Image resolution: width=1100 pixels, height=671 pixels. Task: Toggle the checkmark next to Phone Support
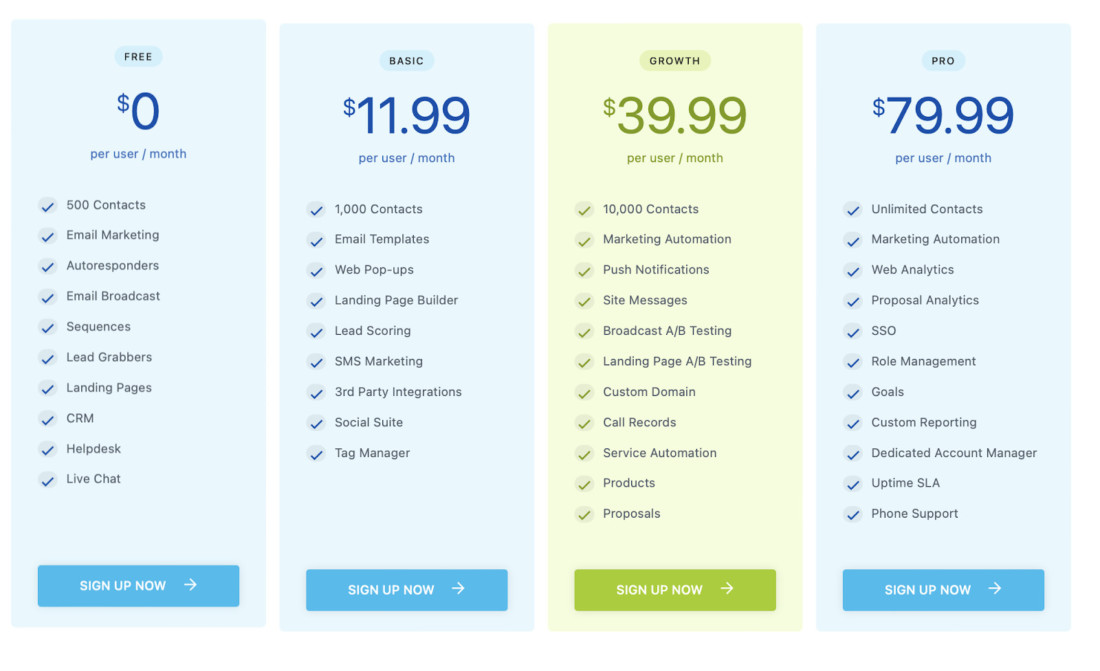coord(853,513)
